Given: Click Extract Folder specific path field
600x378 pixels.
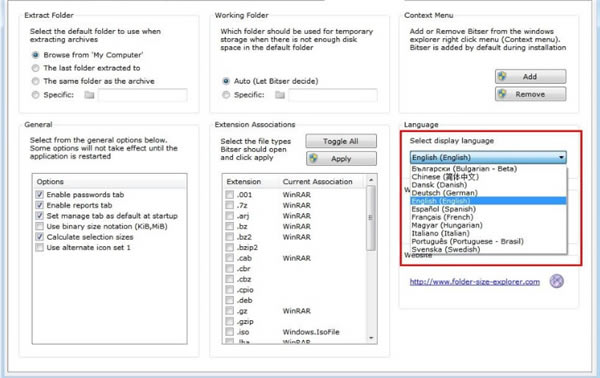Looking at the screenshot, I should (x=143, y=95).
